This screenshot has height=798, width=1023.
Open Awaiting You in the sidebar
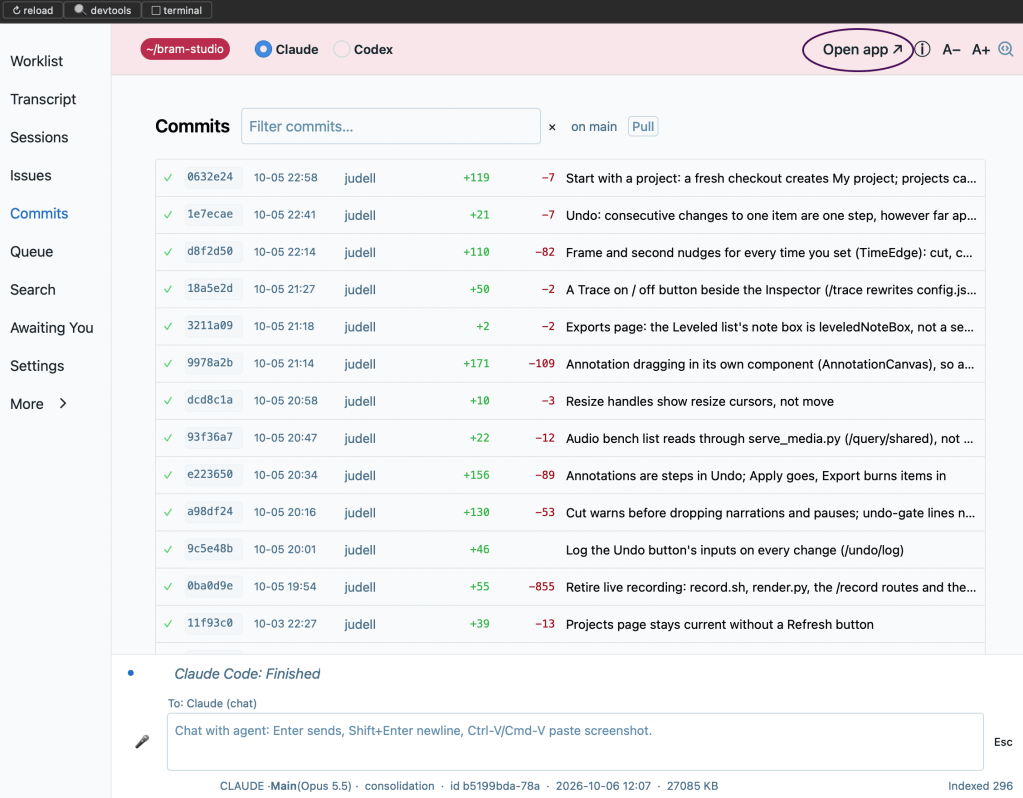tap(52, 328)
